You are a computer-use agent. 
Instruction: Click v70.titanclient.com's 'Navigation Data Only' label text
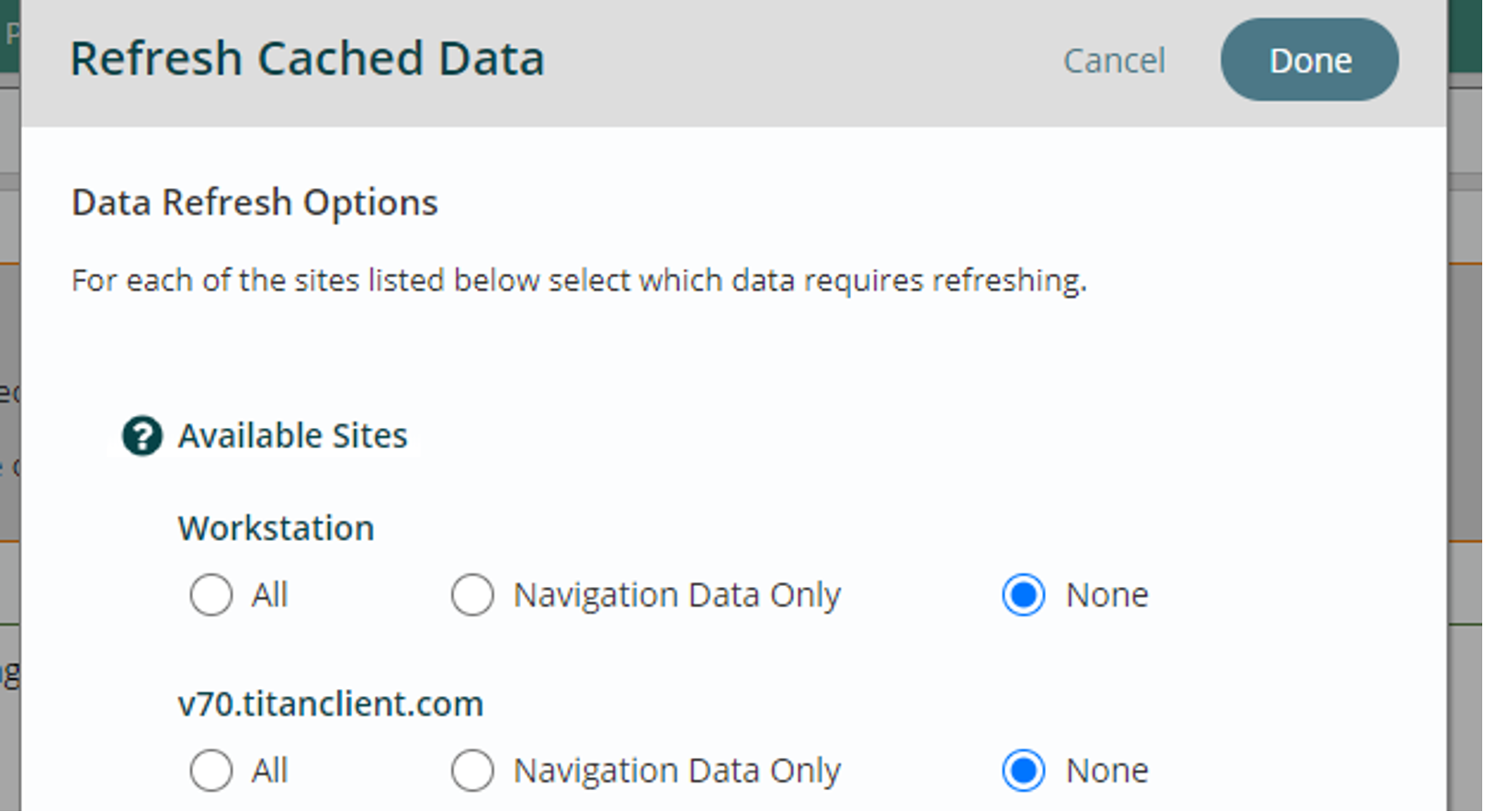(x=676, y=771)
